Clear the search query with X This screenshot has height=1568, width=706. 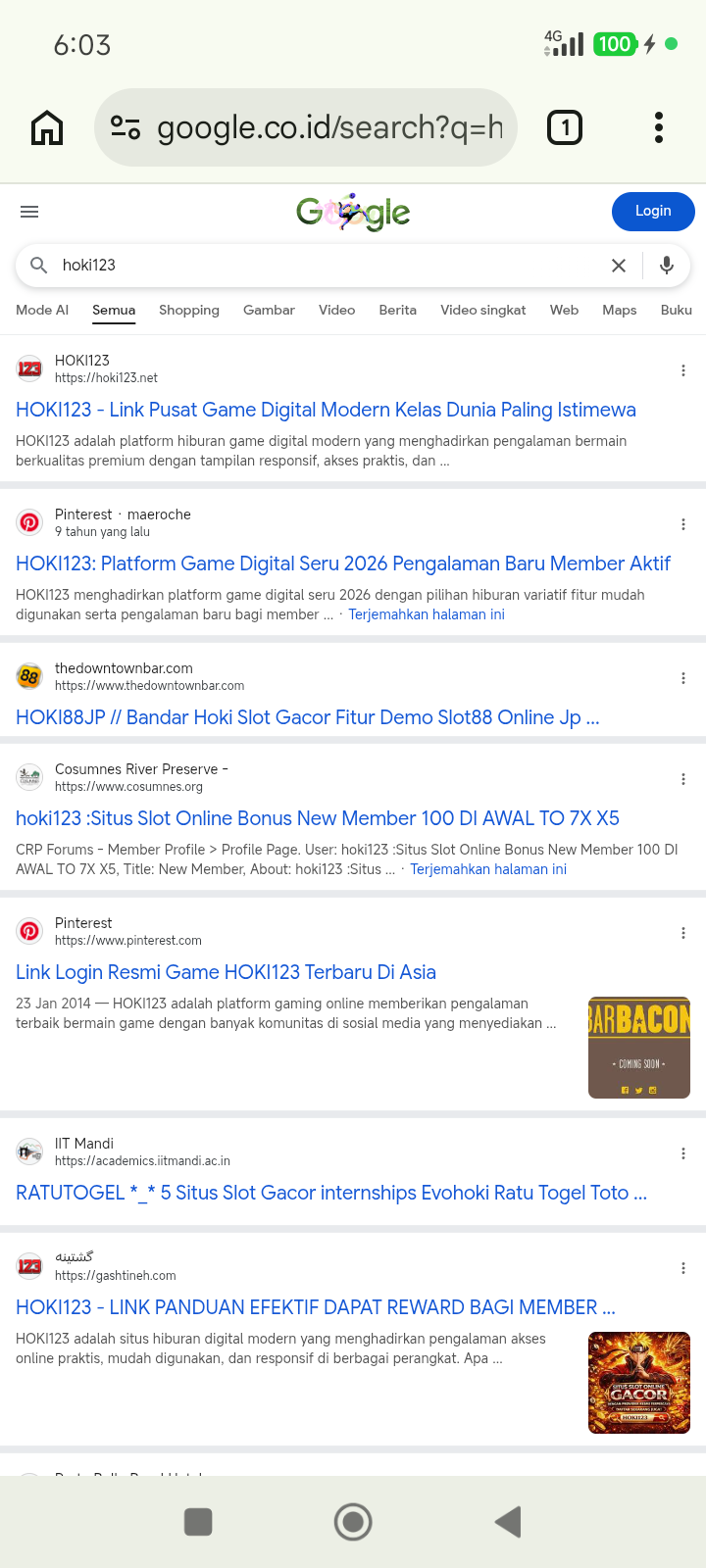point(619,266)
